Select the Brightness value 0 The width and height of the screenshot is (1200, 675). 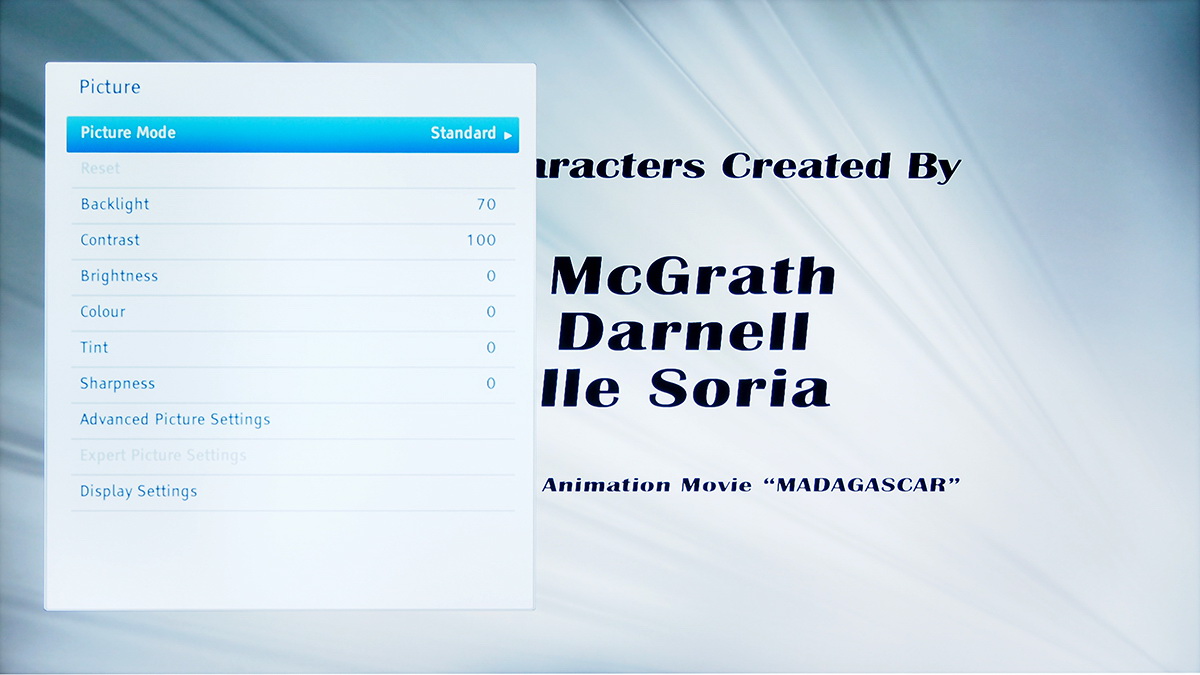pyautogui.click(x=491, y=276)
